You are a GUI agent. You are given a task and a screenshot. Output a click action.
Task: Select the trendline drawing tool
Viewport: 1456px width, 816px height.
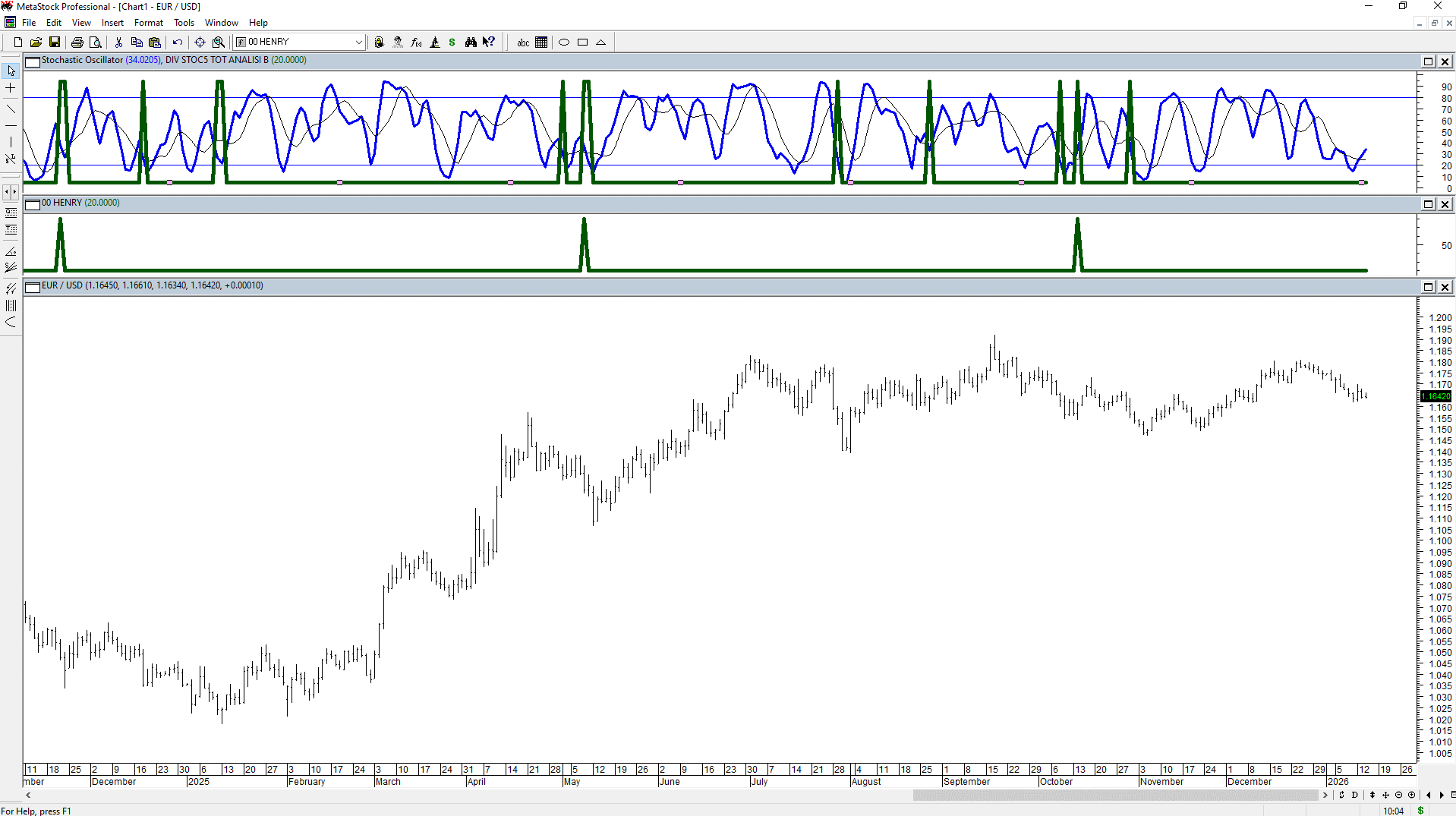(x=11, y=108)
